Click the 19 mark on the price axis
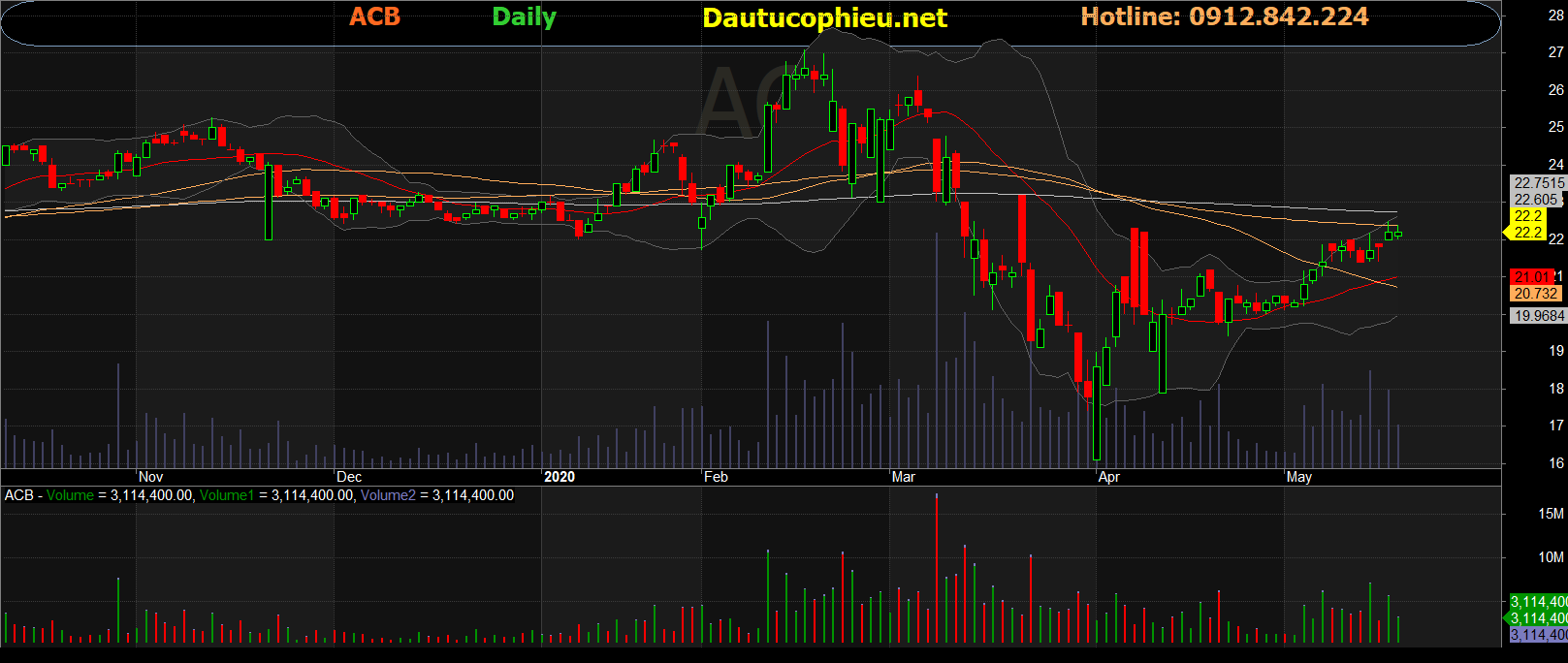The height and width of the screenshot is (663, 1568). click(x=1555, y=351)
